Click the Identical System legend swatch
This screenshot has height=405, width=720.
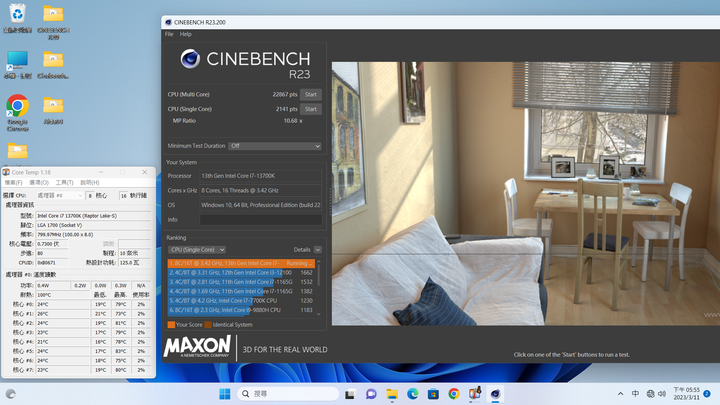(x=208, y=325)
